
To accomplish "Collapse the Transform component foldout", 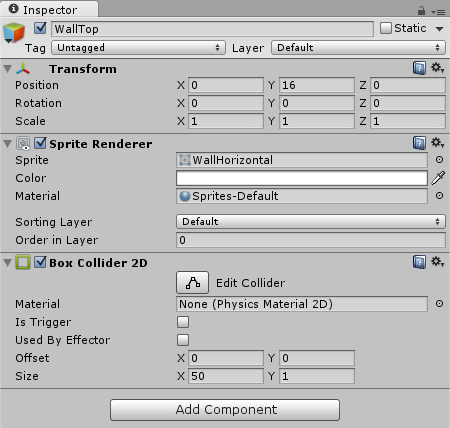I will pyautogui.click(x=7, y=69).
